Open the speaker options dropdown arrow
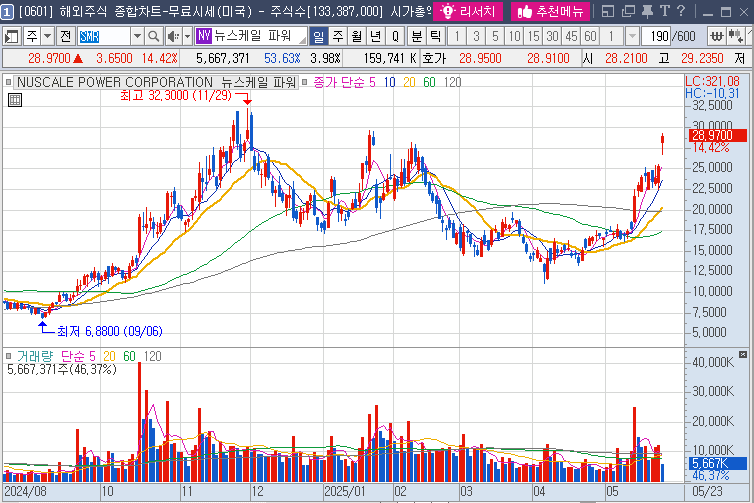The height and width of the screenshot is (503, 754). (x=188, y=36)
